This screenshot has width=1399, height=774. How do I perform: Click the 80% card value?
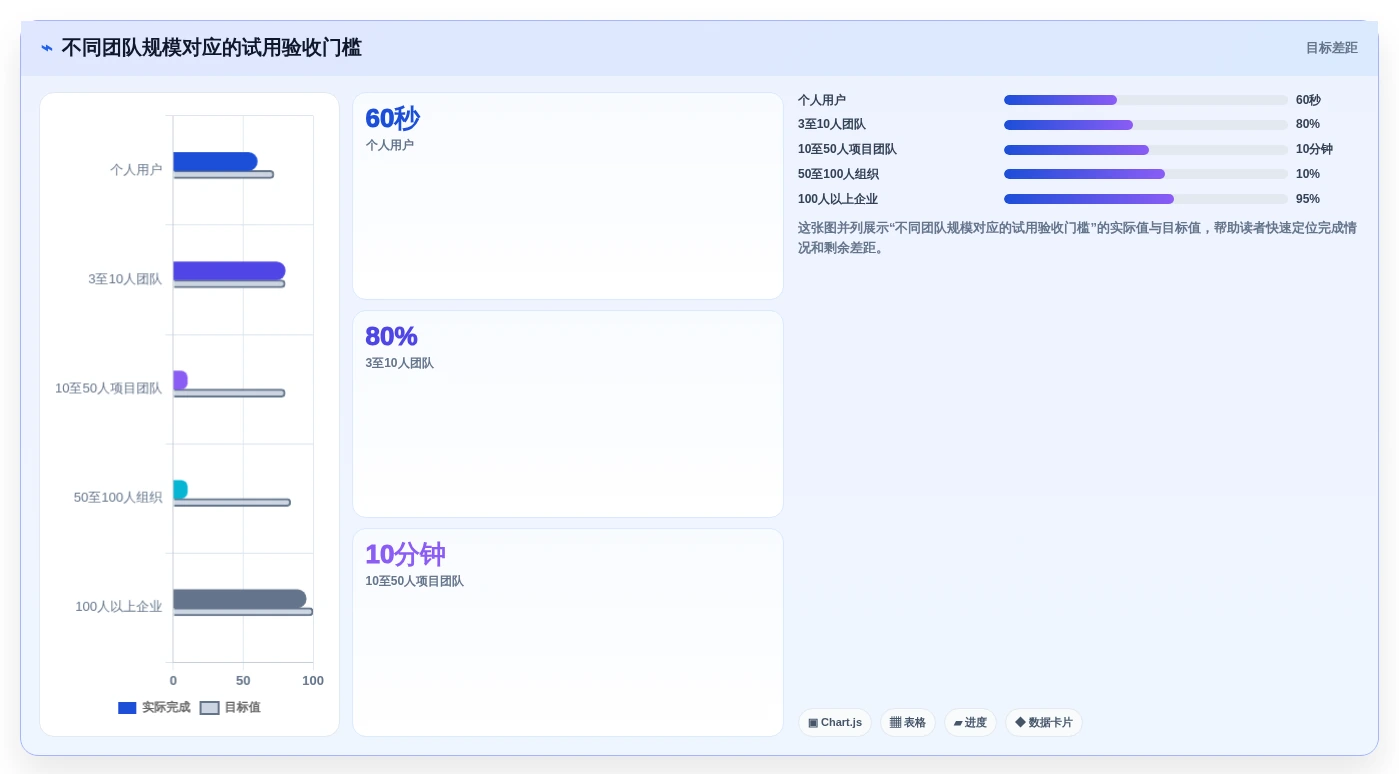click(391, 337)
